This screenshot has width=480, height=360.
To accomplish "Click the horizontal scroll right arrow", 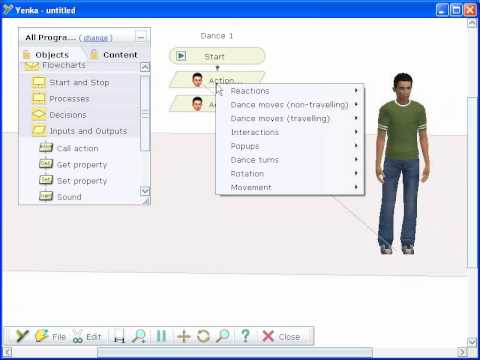I will [x=462, y=352].
